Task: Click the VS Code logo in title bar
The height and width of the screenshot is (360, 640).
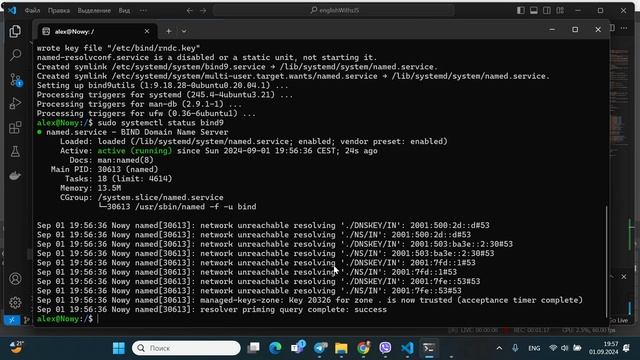Action: (12, 10)
